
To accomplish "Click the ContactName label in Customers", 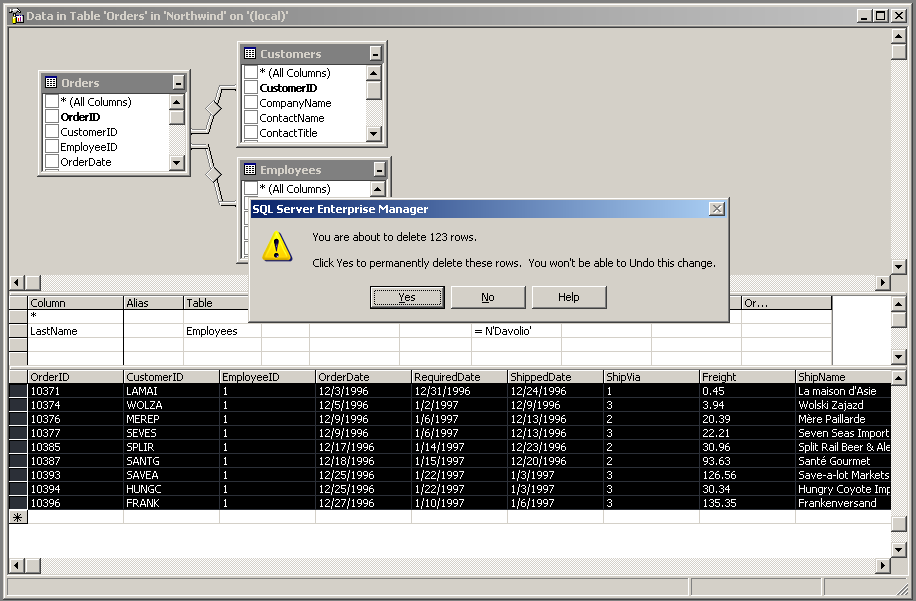I will pyautogui.click(x=292, y=118).
